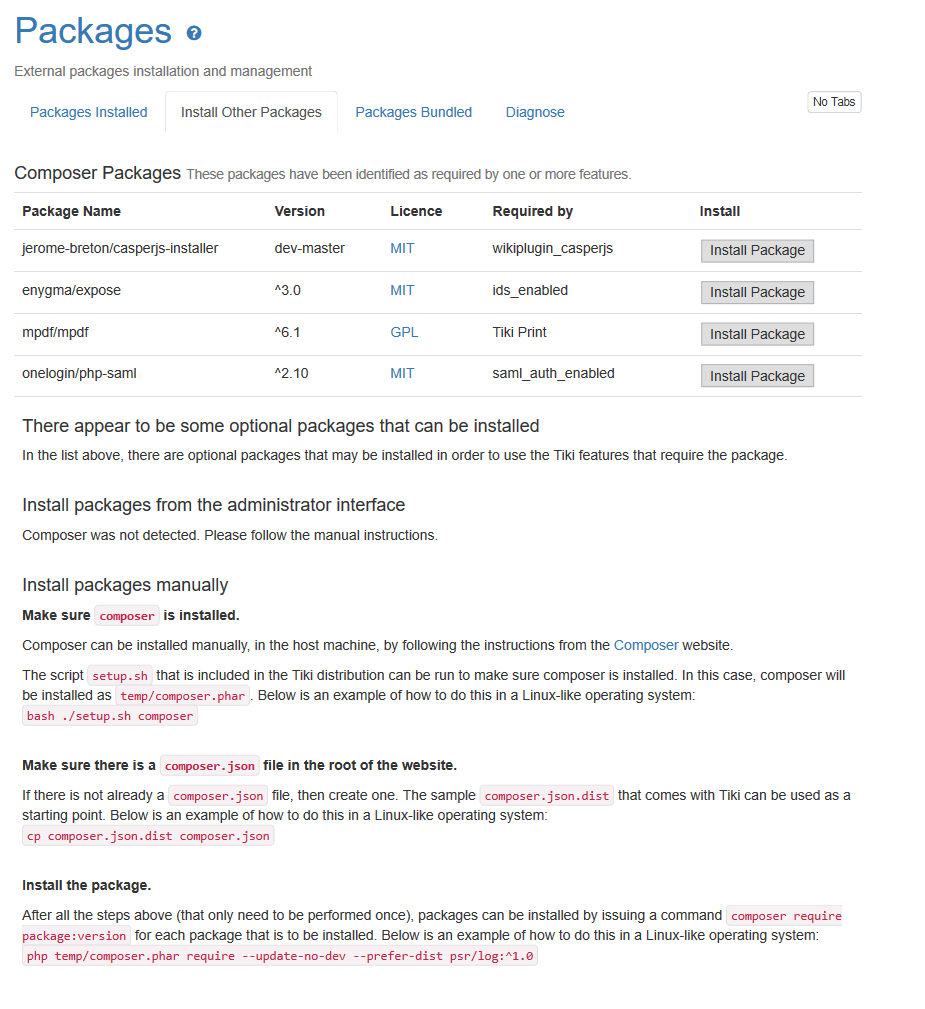Install the jerome-breton/casperjs-installer package

click(x=757, y=250)
